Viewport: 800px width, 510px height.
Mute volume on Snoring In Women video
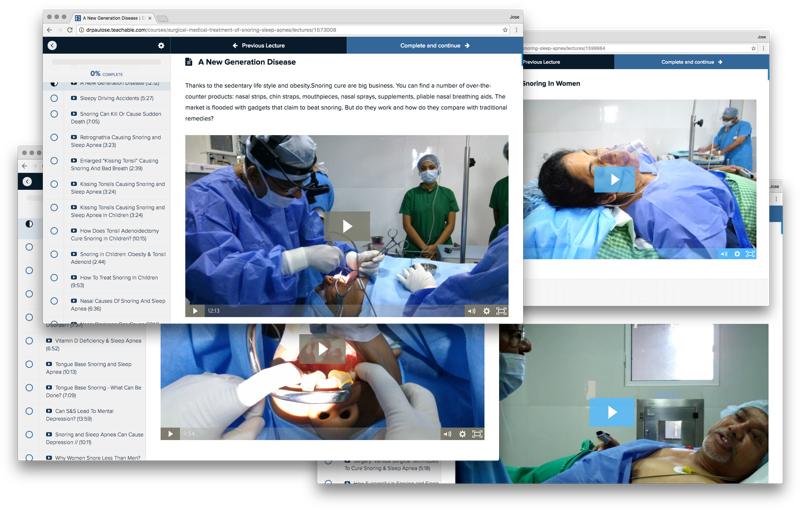(724, 253)
